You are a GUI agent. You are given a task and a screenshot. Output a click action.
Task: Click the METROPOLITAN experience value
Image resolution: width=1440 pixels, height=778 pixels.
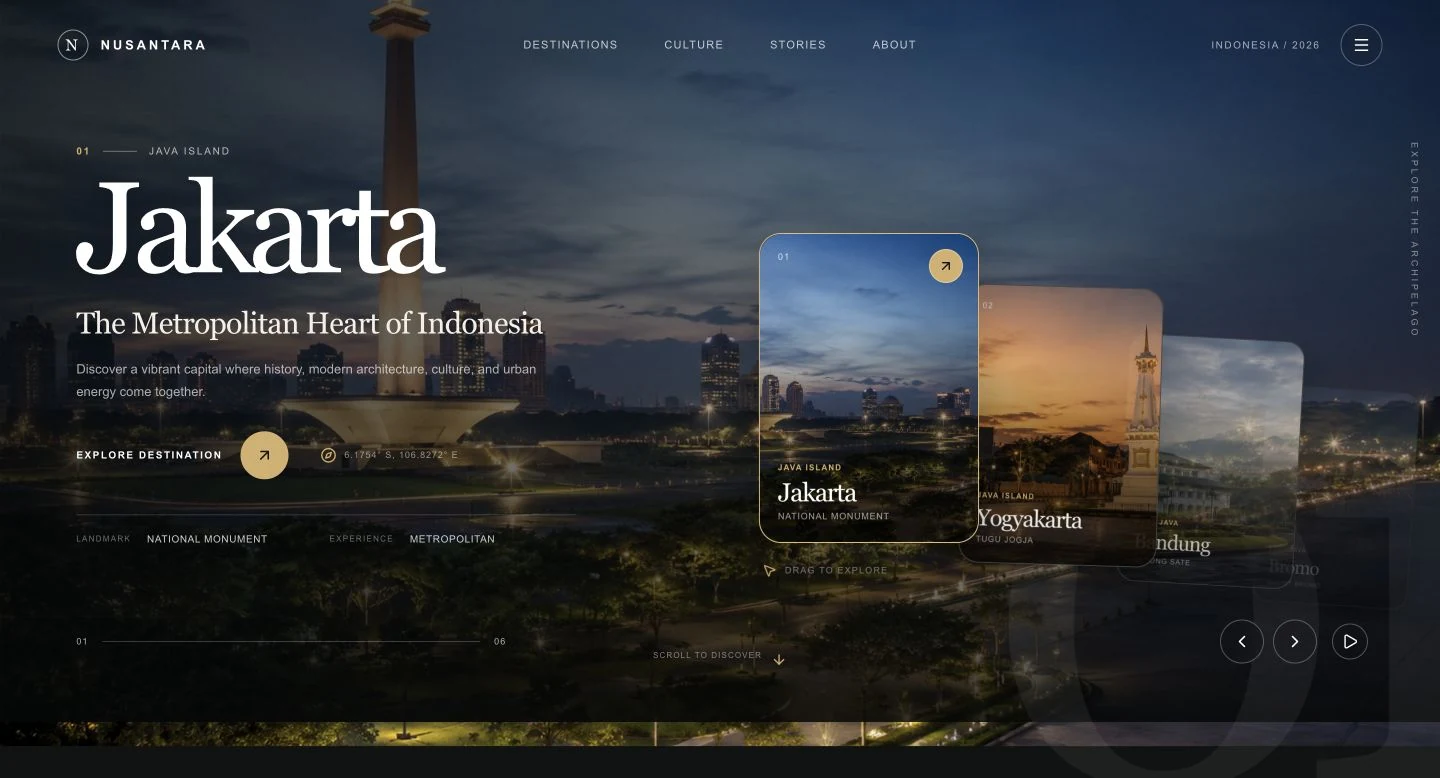[x=452, y=539]
